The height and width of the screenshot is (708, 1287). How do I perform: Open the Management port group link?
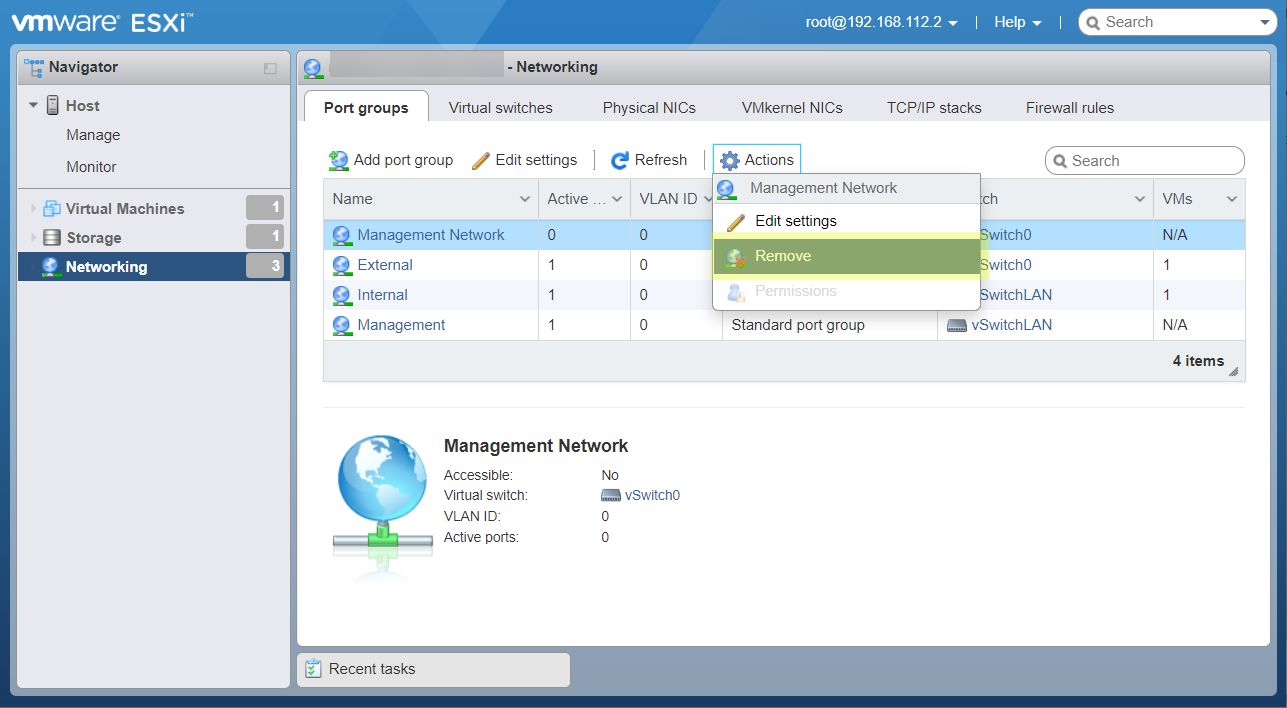(x=402, y=325)
